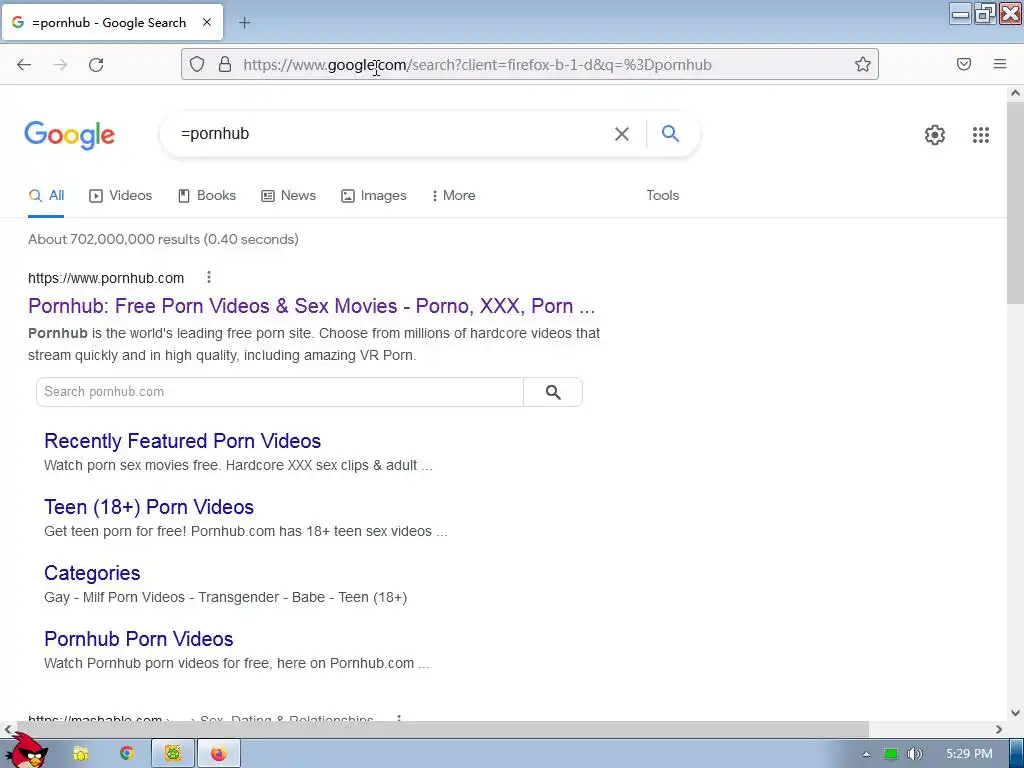Expand the hidden tray icons arrow
This screenshot has width=1024, height=768.
(x=866, y=754)
